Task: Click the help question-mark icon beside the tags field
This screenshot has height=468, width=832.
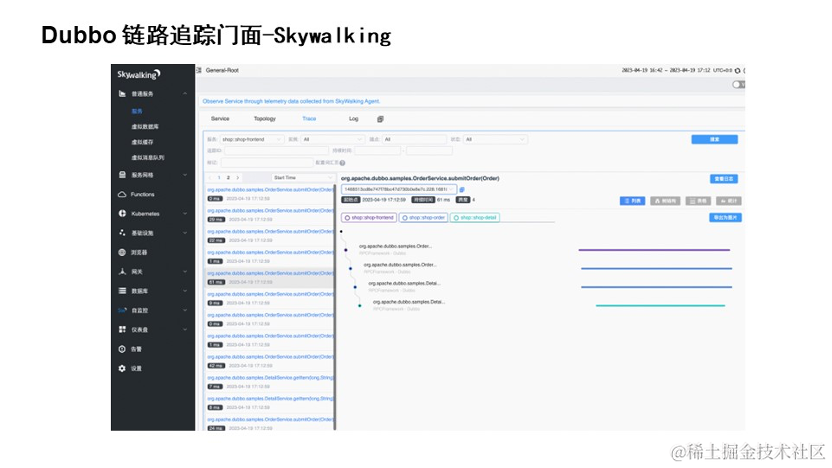Action: 342,163
